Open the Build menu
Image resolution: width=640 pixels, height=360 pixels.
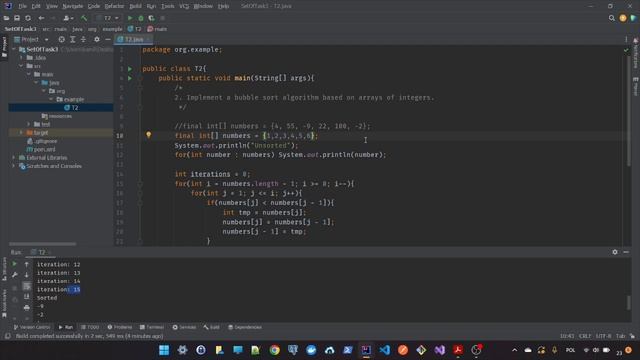135,6
